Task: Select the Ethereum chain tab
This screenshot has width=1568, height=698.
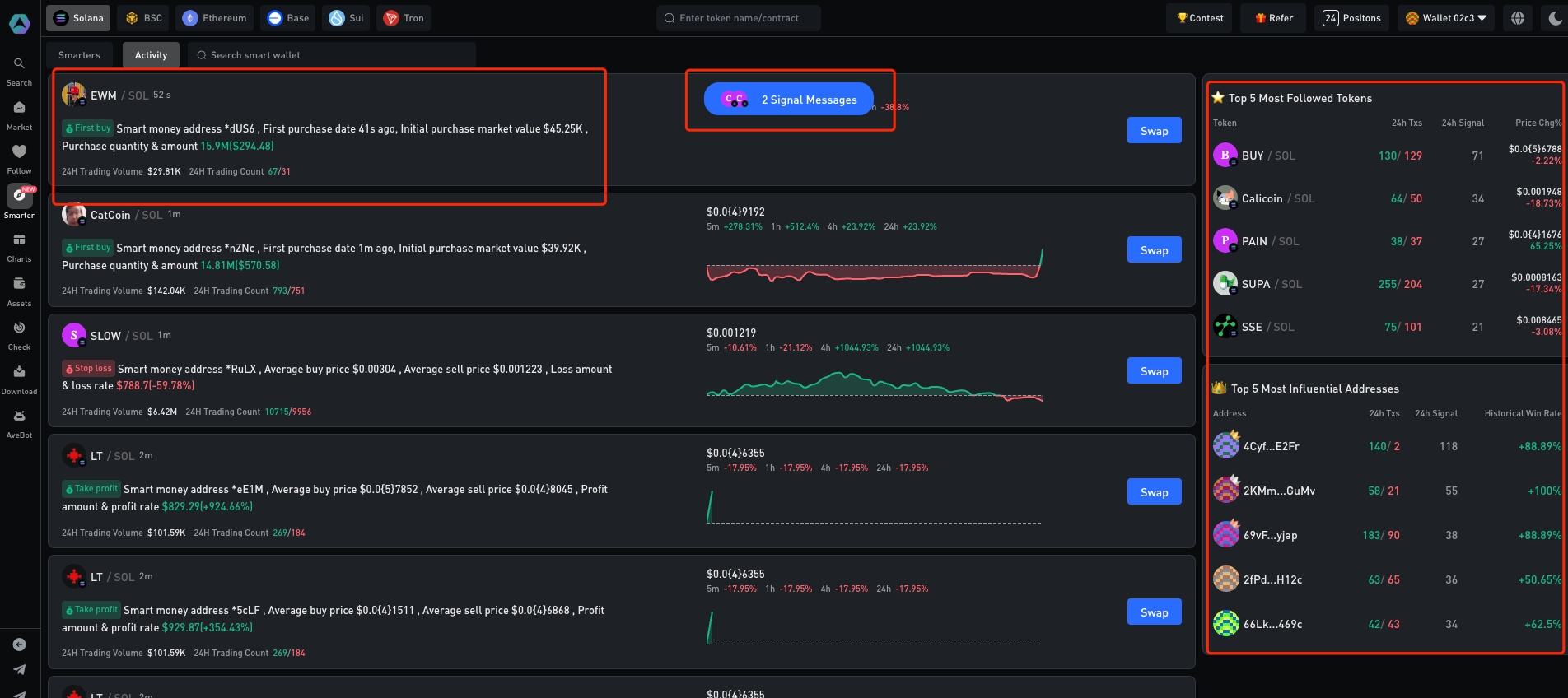Action: 215,18
